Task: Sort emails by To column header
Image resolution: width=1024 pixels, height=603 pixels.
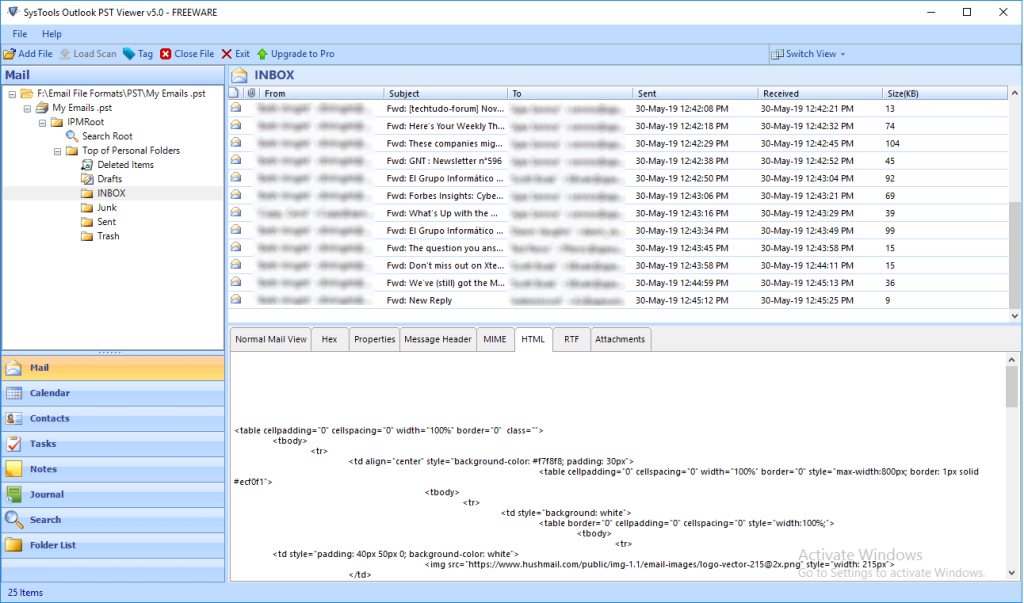Action: (570, 93)
